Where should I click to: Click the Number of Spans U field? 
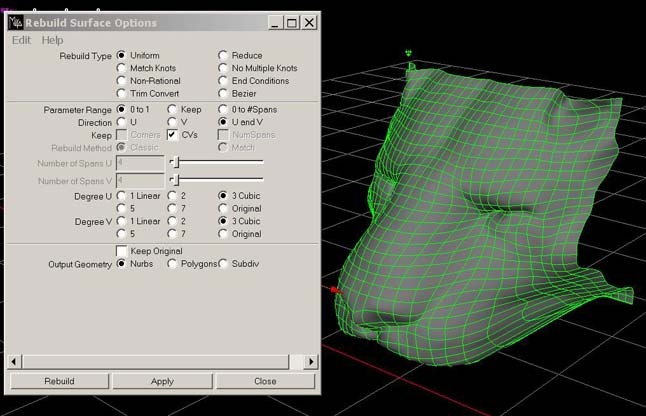[140, 163]
